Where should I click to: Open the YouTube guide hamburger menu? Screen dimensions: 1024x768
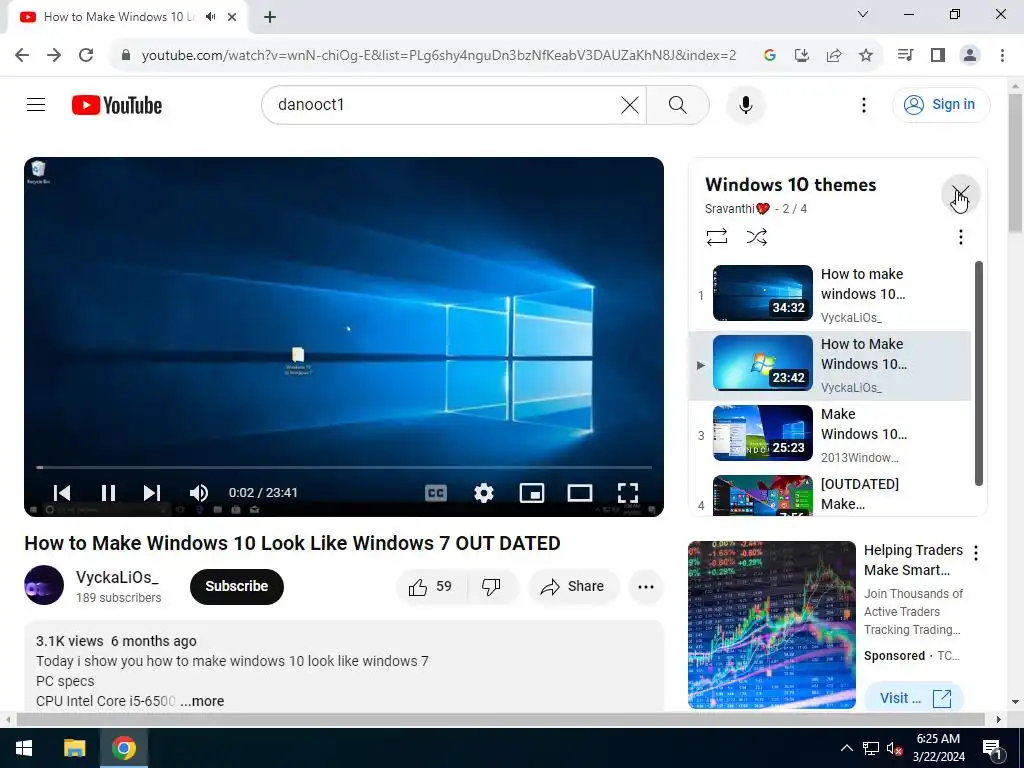tap(36, 104)
